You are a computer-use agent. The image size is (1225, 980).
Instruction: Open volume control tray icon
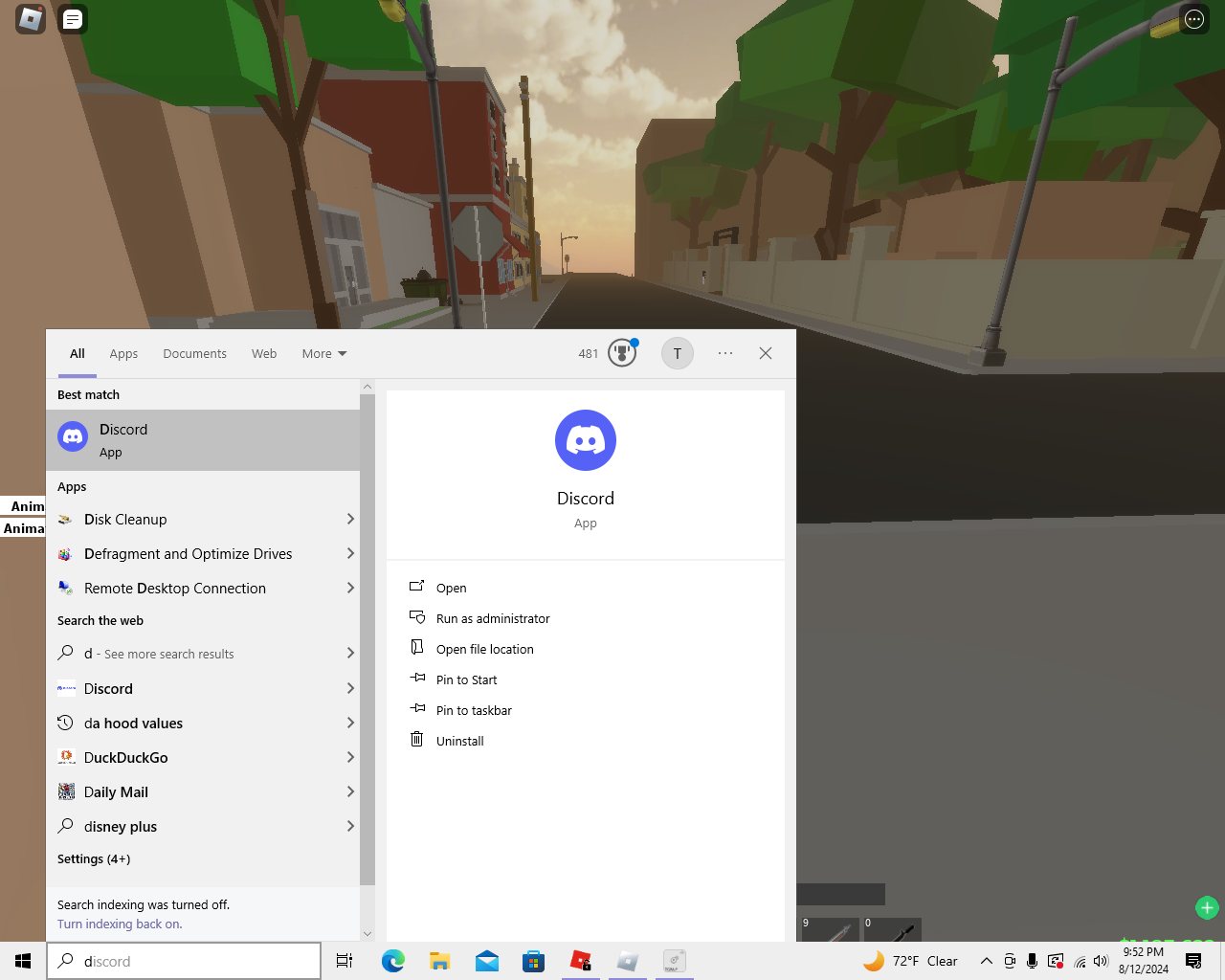(x=1101, y=961)
